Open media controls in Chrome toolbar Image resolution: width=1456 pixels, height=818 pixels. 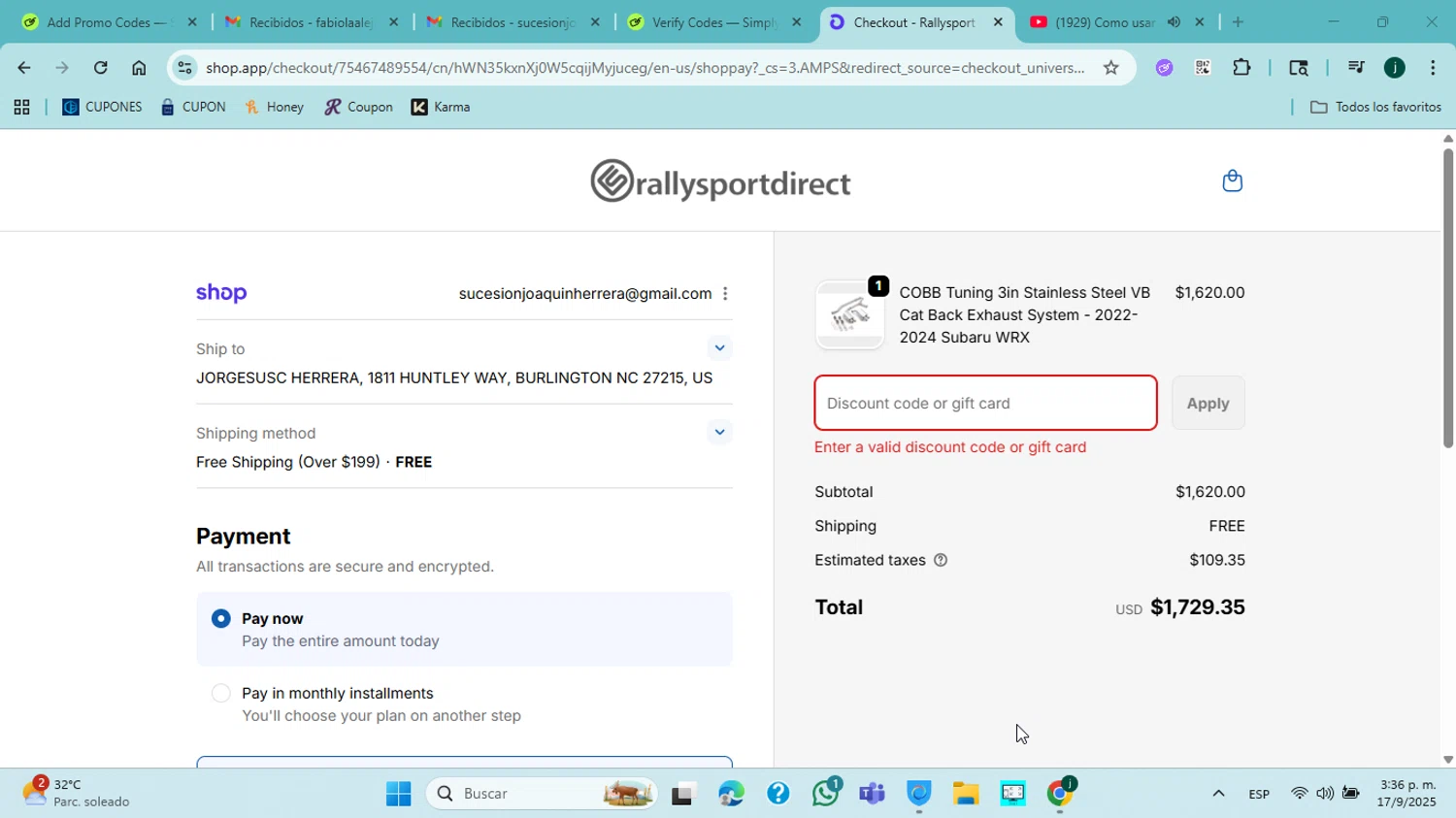point(1356,68)
